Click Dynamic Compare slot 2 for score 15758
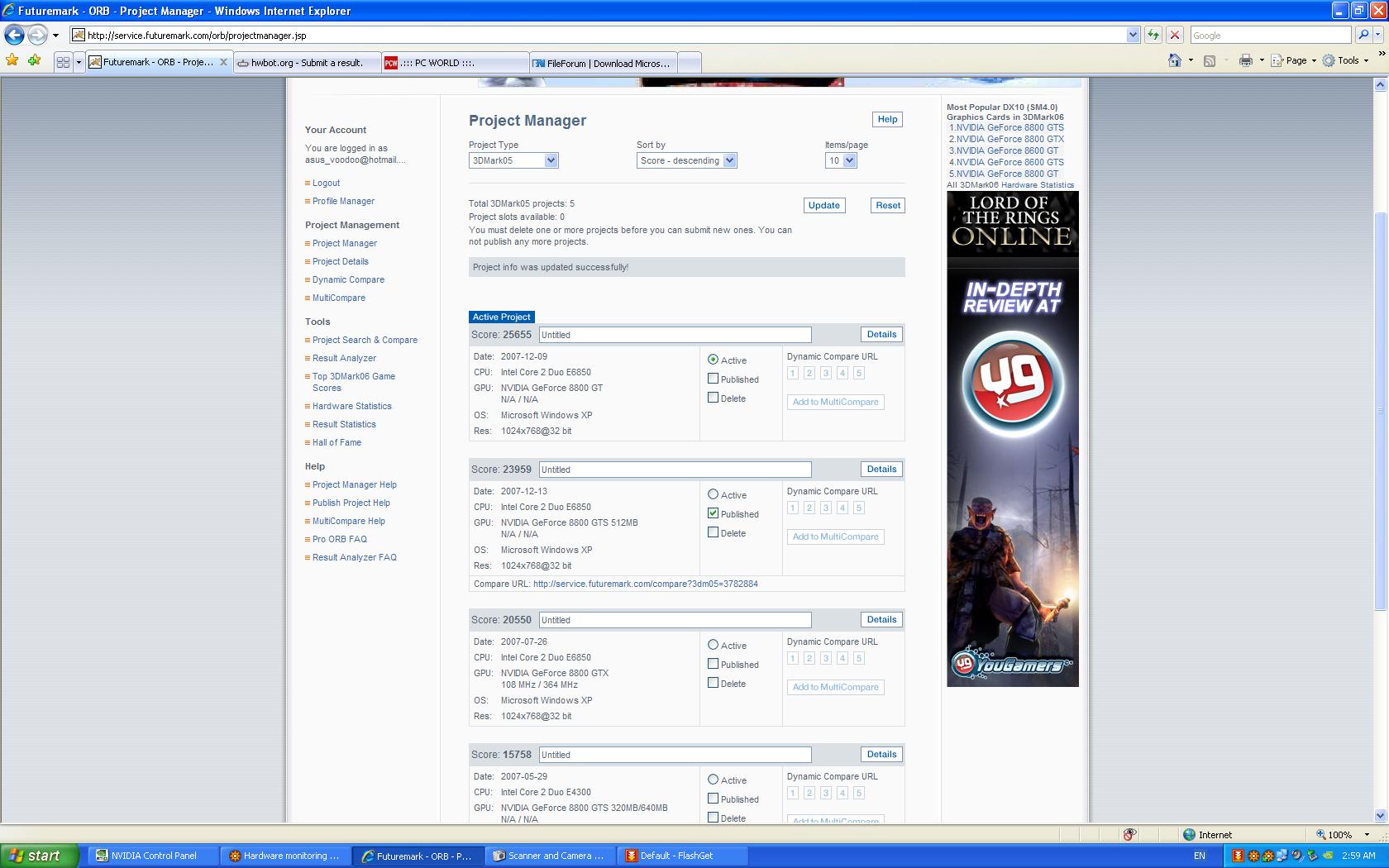 point(809,793)
